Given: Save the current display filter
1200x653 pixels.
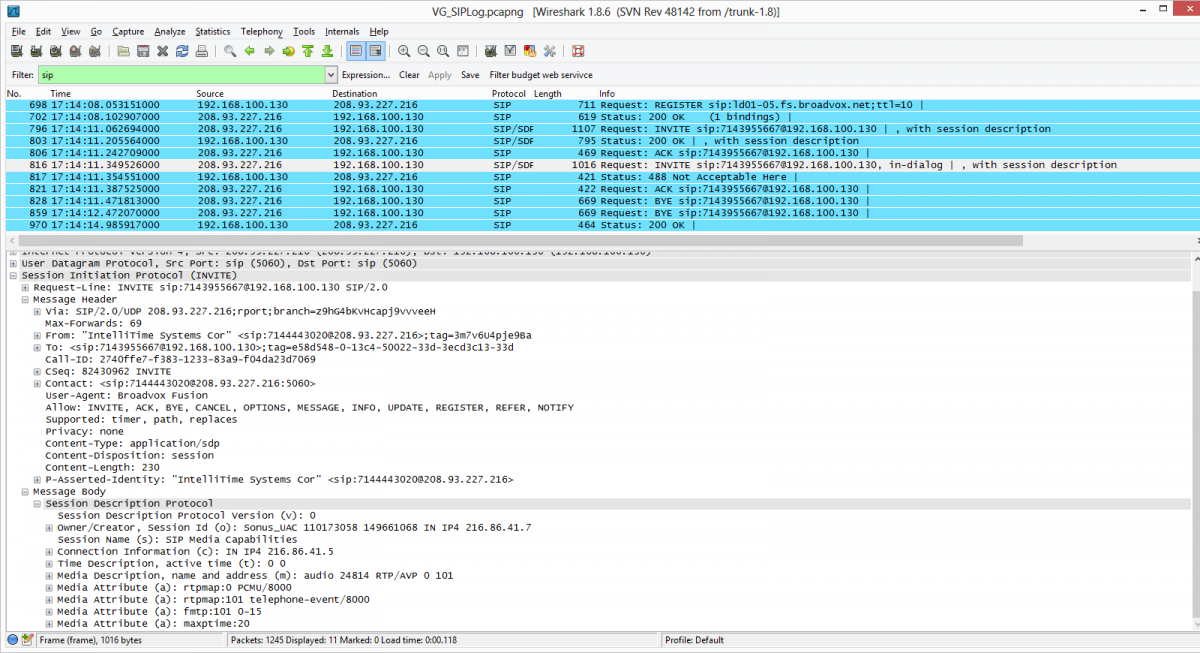Looking at the screenshot, I should click(470, 75).
